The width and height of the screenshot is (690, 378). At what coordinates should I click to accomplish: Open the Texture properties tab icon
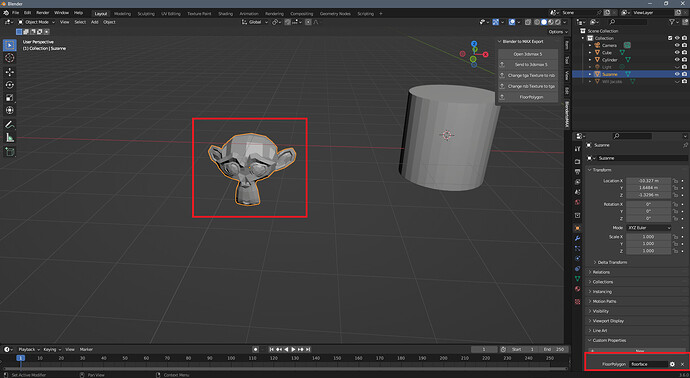coord(577,301)
